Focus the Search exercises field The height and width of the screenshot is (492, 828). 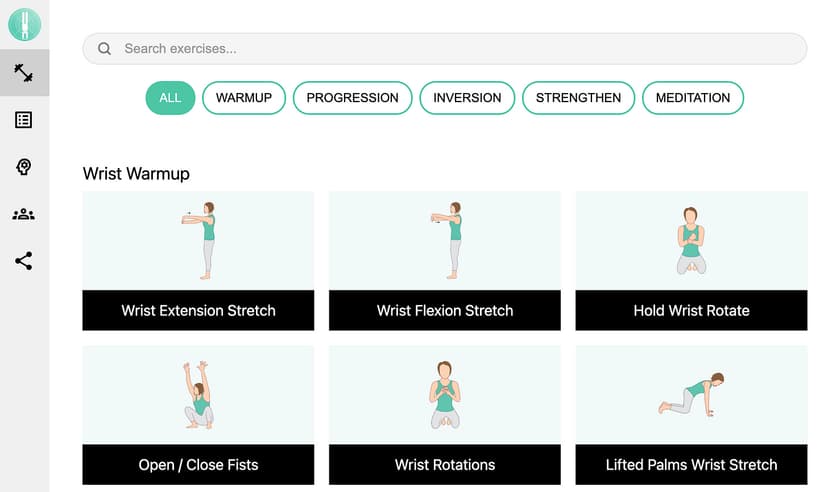coord(450,49)
